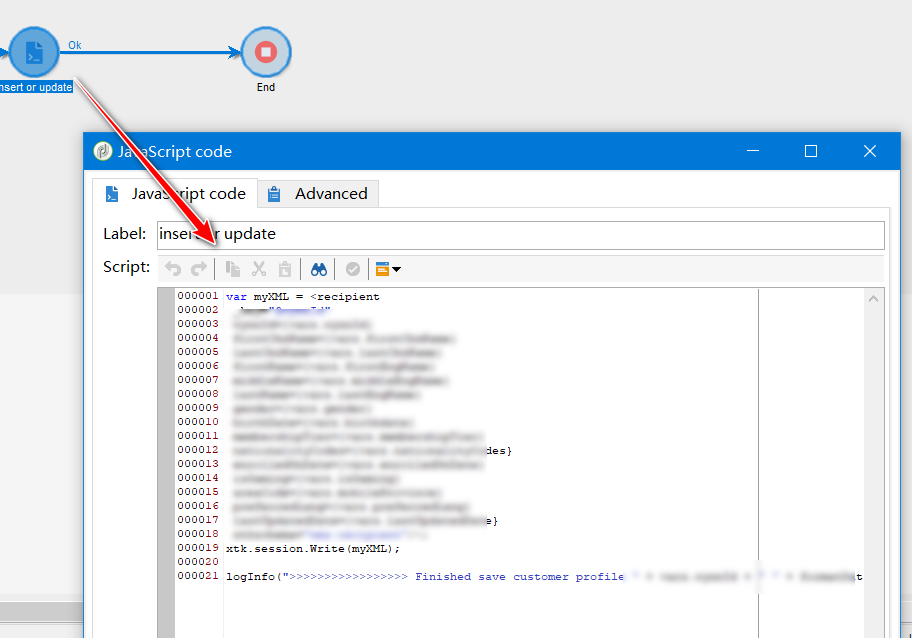Screen dimensions: 912x638
Task: Open the display options icon next to the toolbar
Action: point(381,268)
